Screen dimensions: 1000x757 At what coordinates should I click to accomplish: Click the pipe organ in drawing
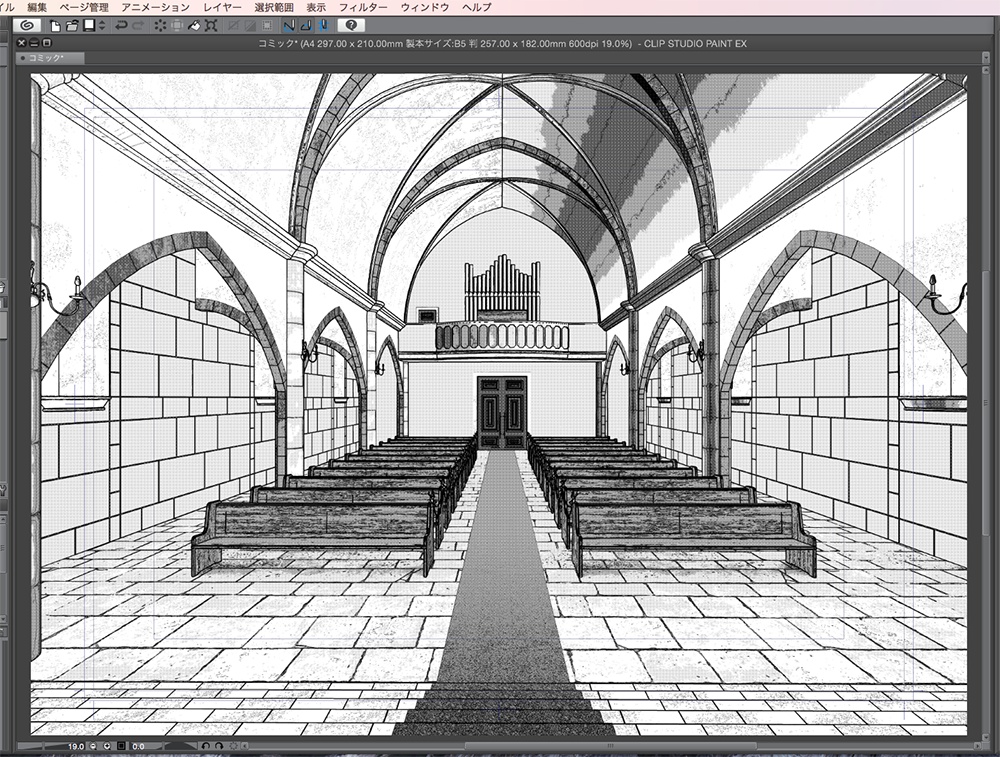tap(502, 287)
